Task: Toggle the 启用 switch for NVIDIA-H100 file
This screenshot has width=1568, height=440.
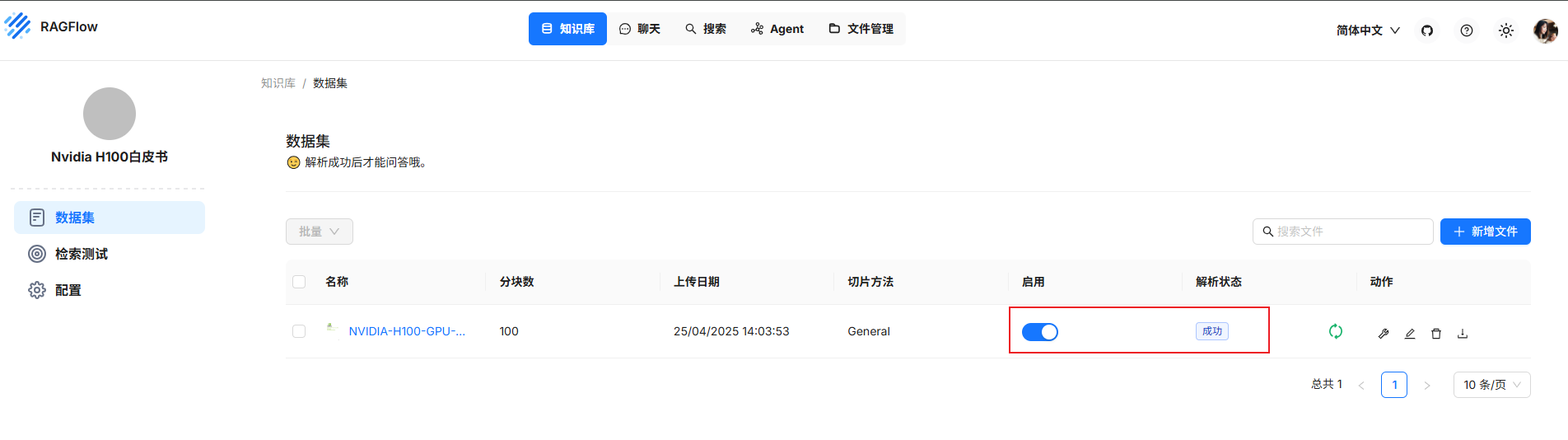Action: [1040, 332]
